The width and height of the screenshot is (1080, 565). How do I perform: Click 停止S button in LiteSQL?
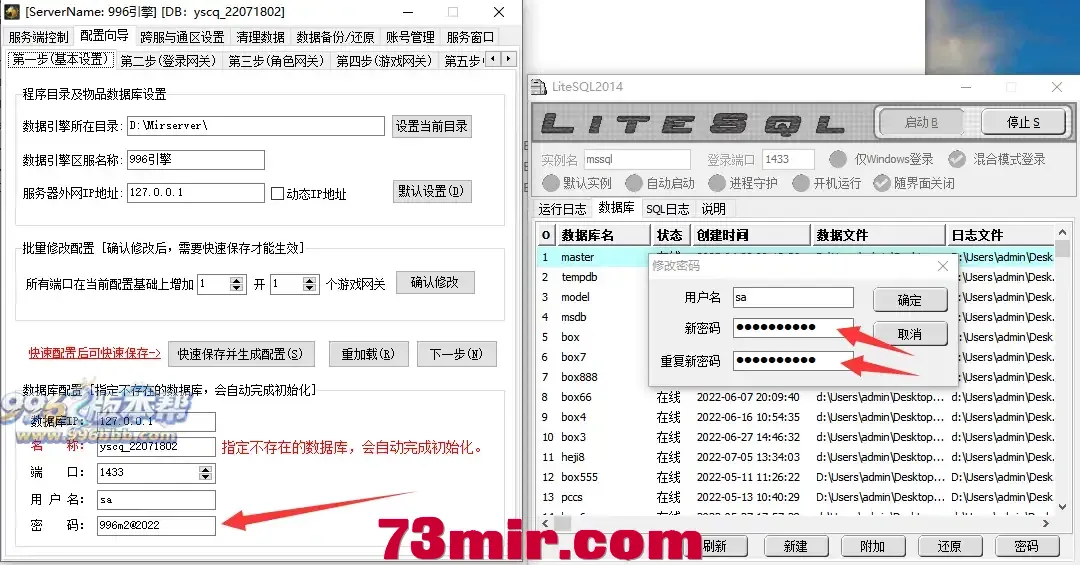(x=1024, y=122)
